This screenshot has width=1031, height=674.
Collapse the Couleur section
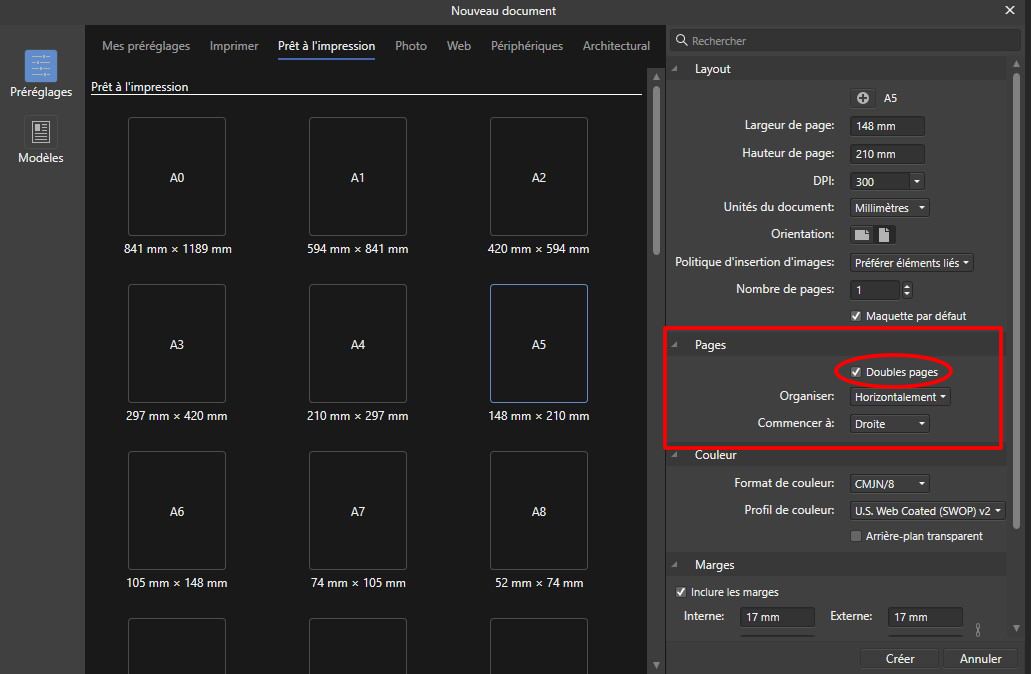[675, 454]
